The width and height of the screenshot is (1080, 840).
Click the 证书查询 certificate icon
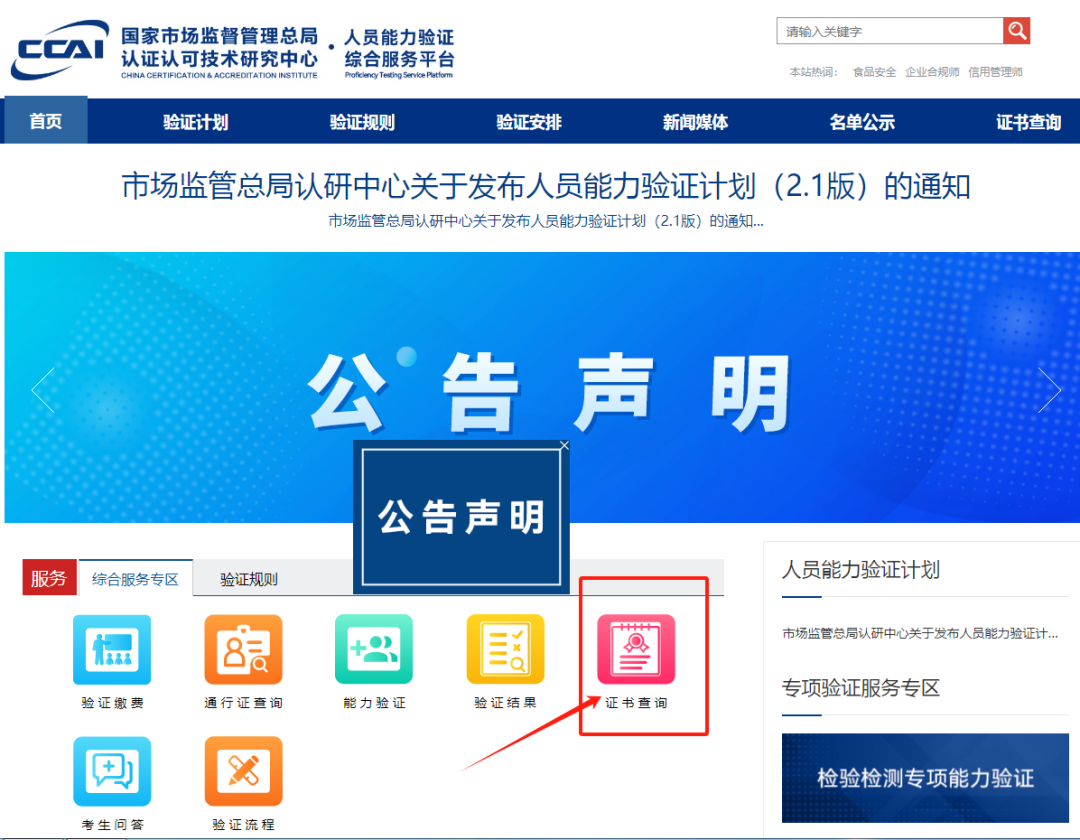pos(636,649)
